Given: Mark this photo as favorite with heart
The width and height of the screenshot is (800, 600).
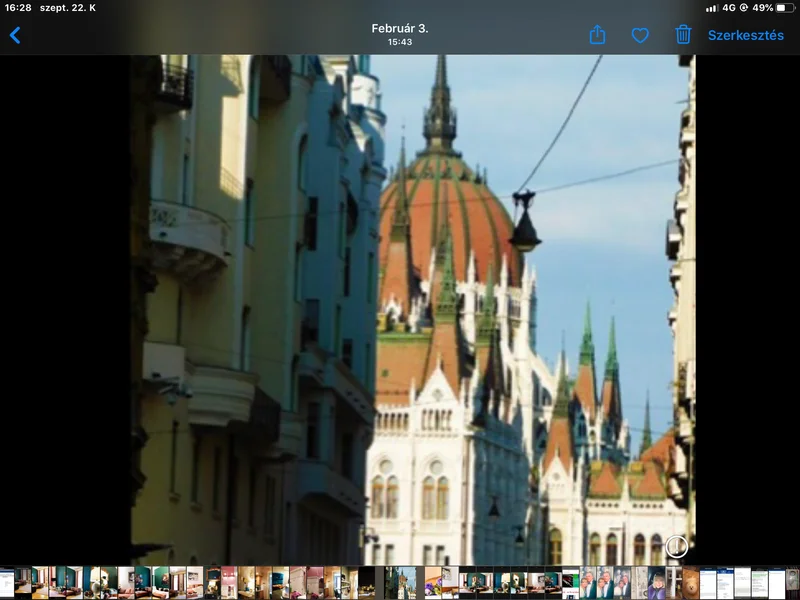Looking at the screenshot, I should pyautogui.click(x=640, y=35).
